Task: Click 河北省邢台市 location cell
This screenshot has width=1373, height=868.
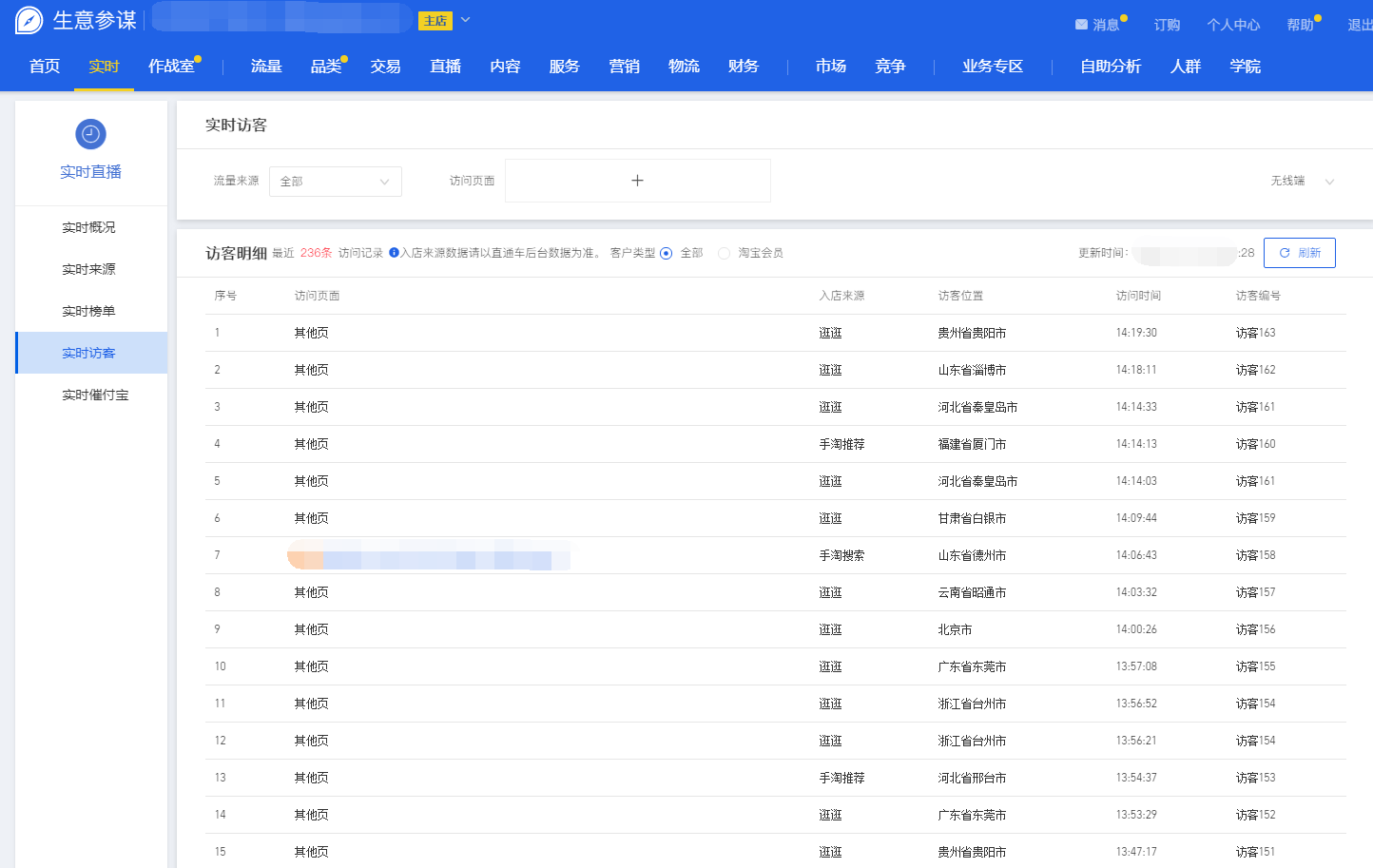Action: [972, 778]
